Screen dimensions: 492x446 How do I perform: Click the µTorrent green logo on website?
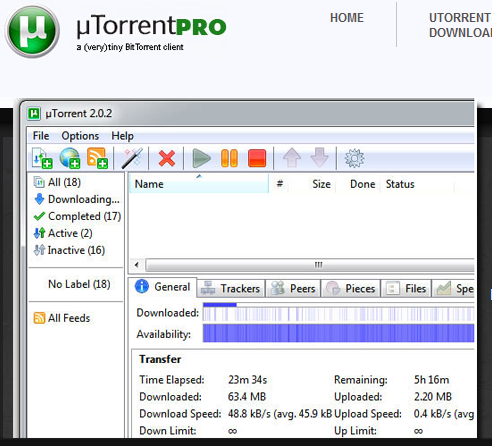(x=32, y=31)
